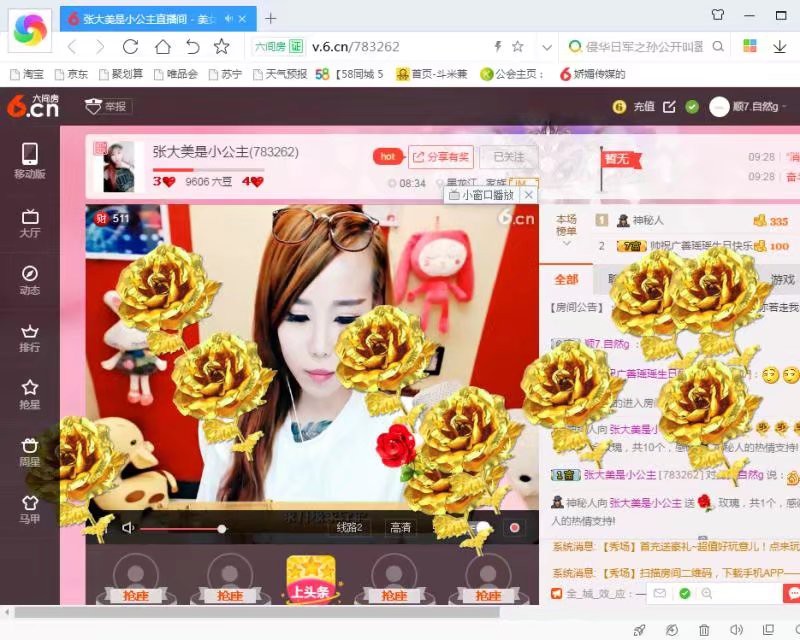Image resolution: width=800 pixels, height=640 pixels.
Task: Click the rocket accelerator icon in status bar
Action: [x=639, y=630]
